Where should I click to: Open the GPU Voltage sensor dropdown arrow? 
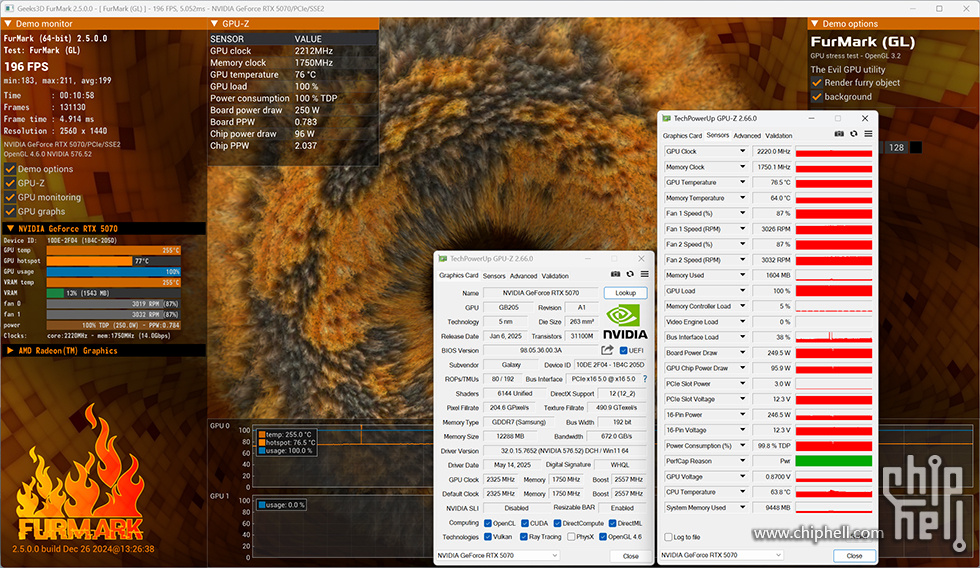742,476
